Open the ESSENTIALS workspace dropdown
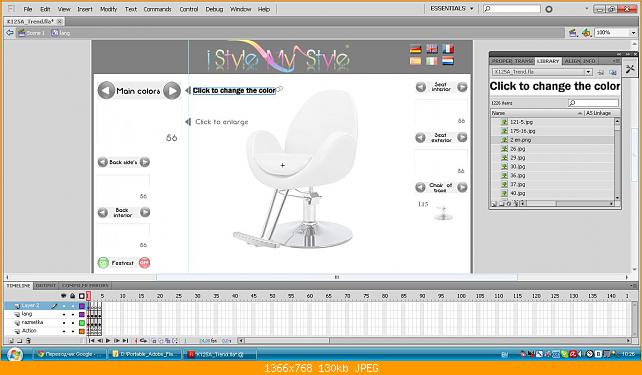 pyautogui.click(x=452, y=9)
